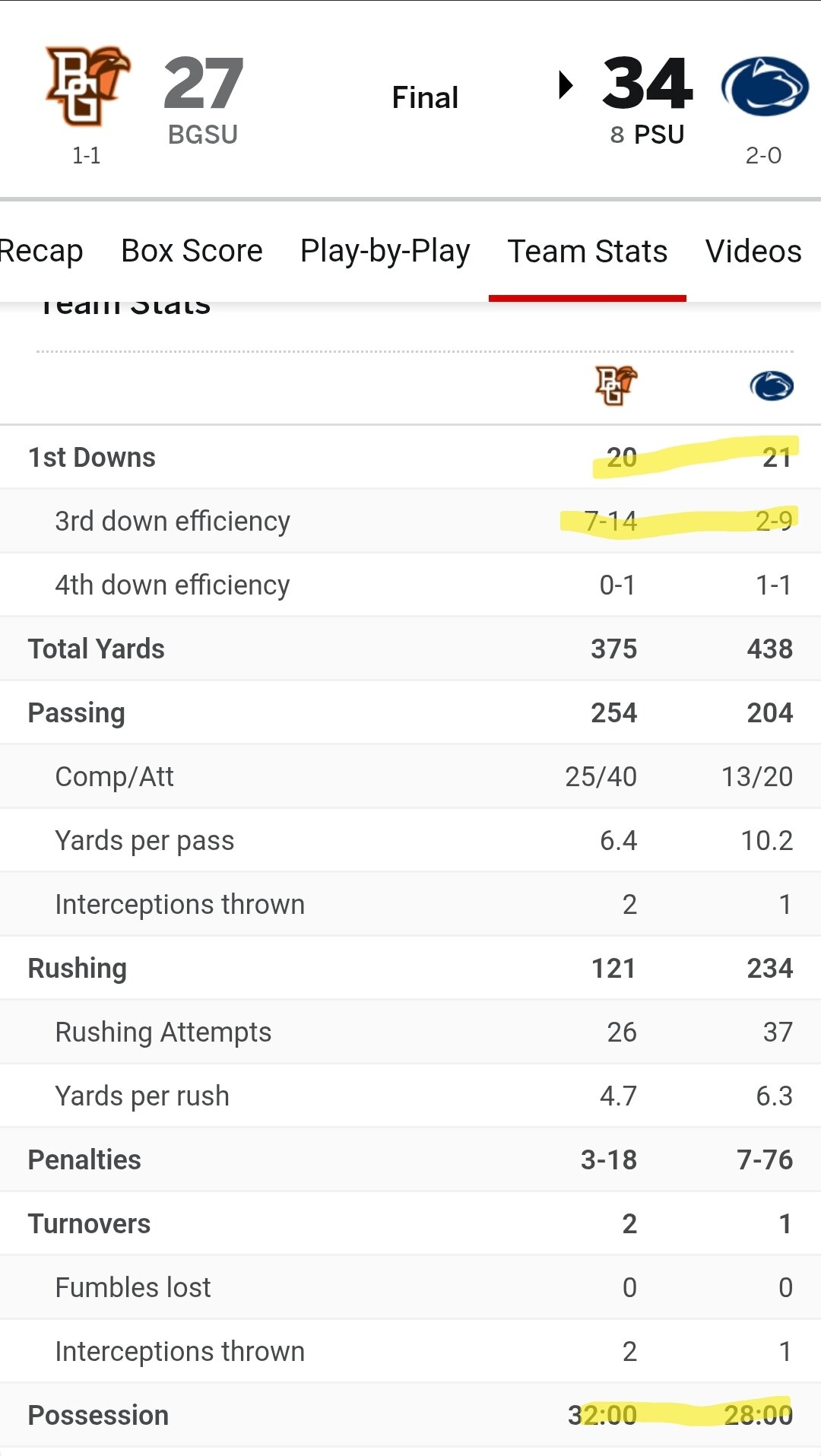The width and height of the screenshot is (821, 1456).
Task: Tap the PSU team name link
Action: [659, 135]
